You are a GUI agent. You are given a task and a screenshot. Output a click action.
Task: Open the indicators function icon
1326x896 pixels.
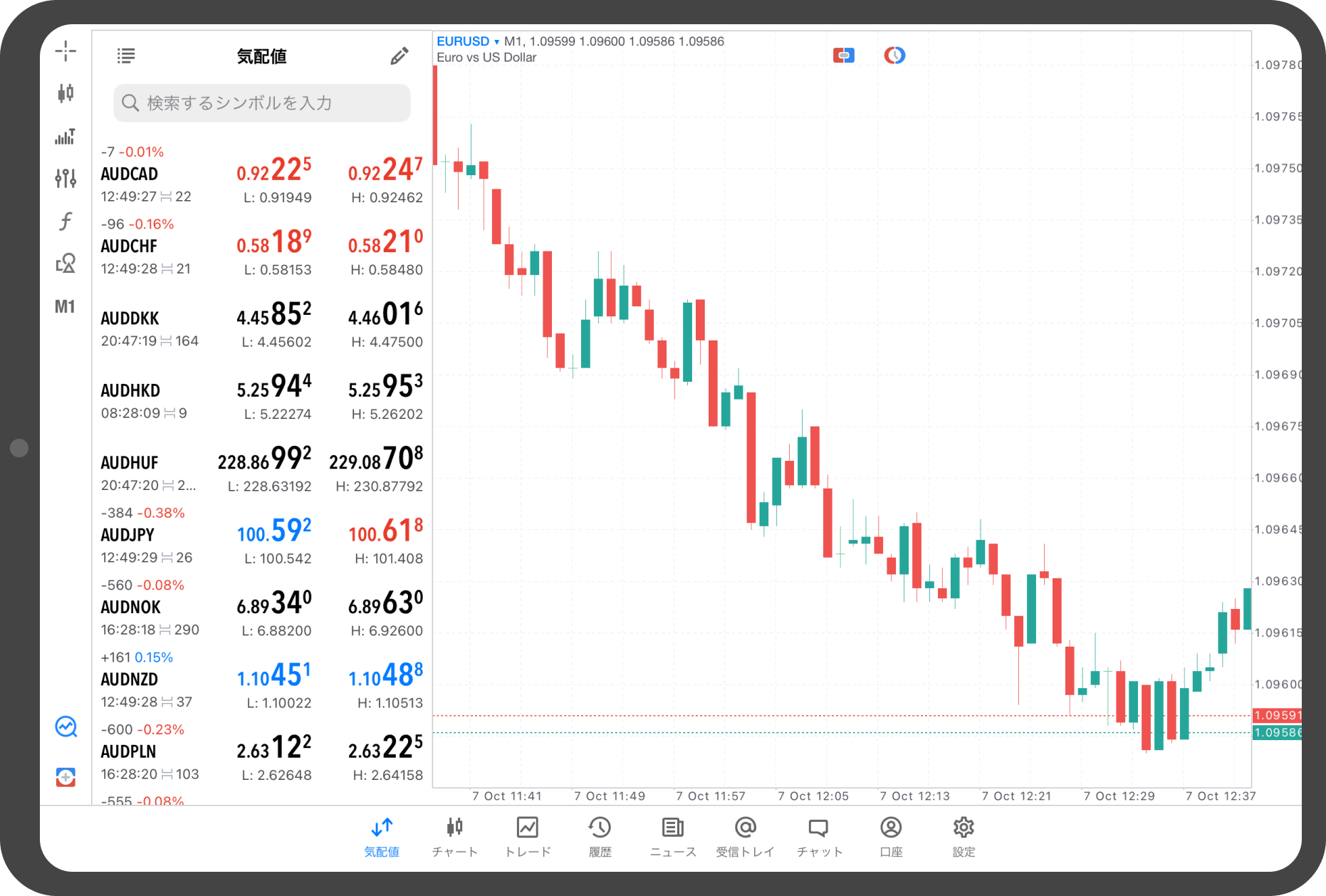tap(66, 222)
